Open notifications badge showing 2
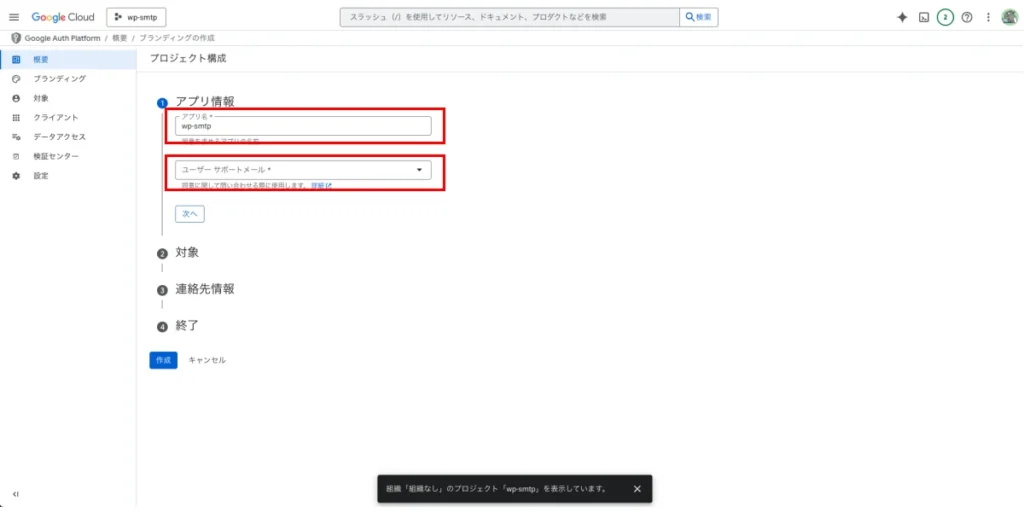 pyautogui.click(x=945, y=17)
